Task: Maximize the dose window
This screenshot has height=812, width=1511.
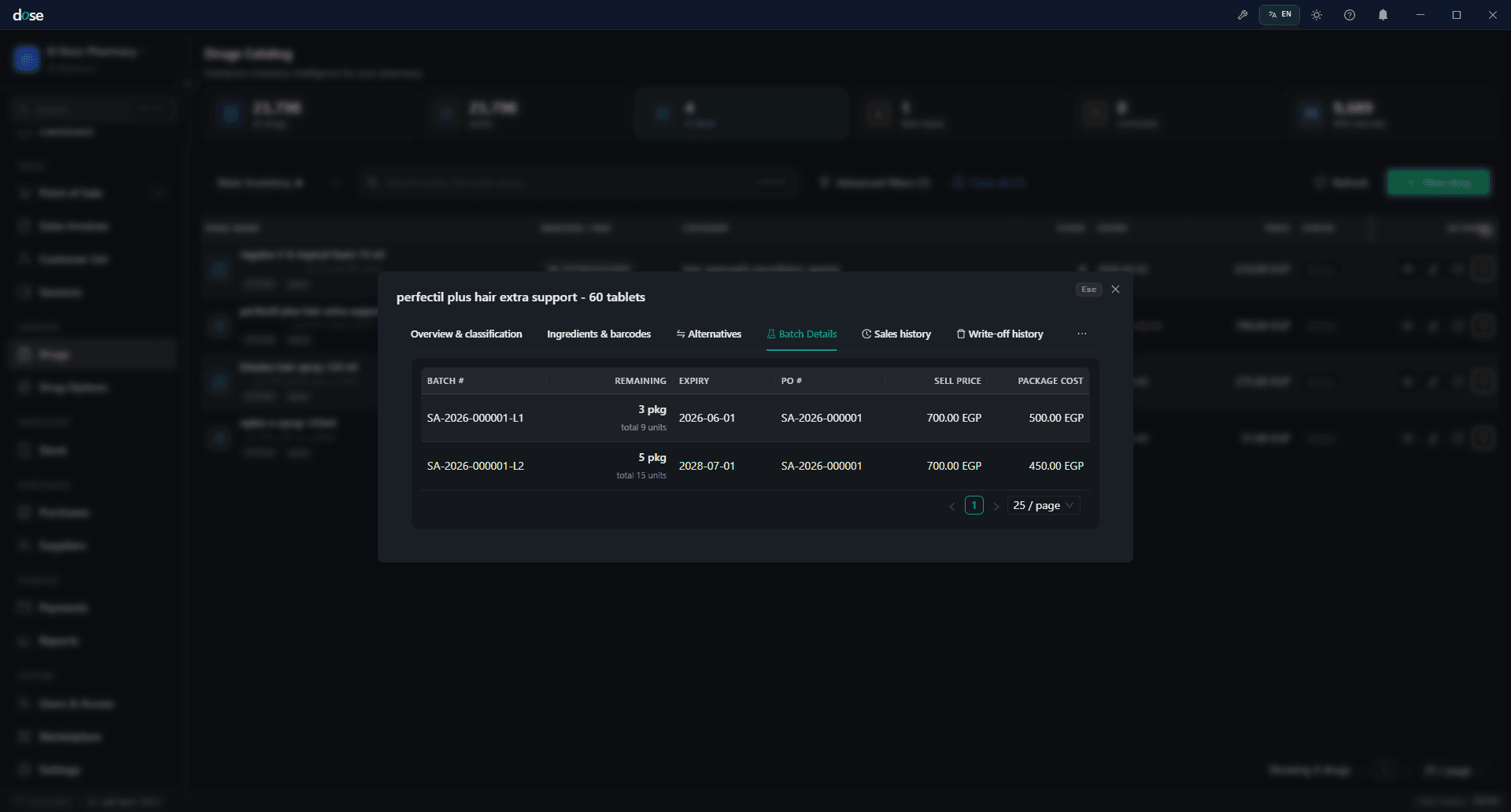Action: [1457, 15]
